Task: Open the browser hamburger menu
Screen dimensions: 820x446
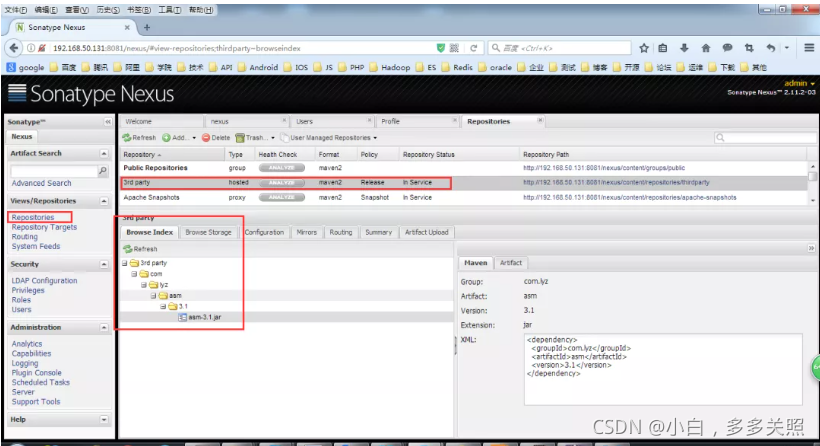Action: tap(809, 48)
